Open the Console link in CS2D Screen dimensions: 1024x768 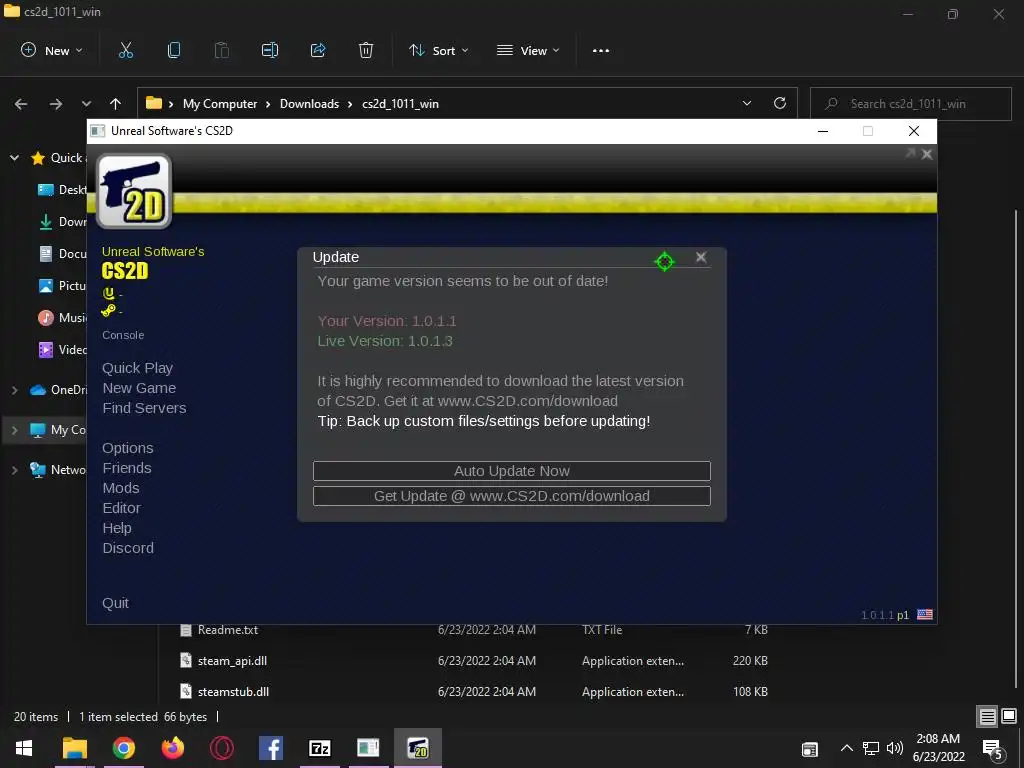tap(123, 335)
